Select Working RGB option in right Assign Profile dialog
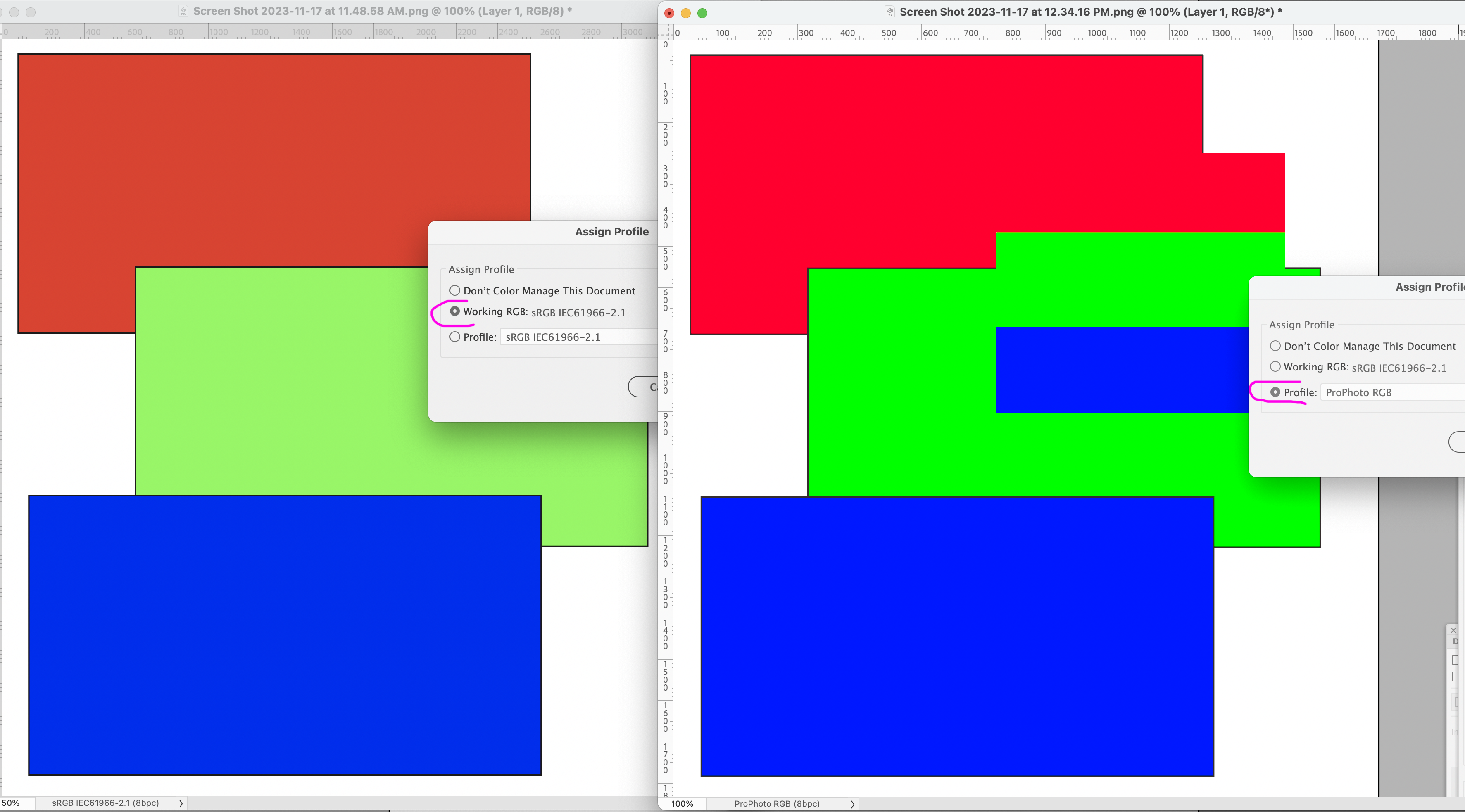Image resolution: width=1465 pixels, height=812 pixels. [1276, 367]
